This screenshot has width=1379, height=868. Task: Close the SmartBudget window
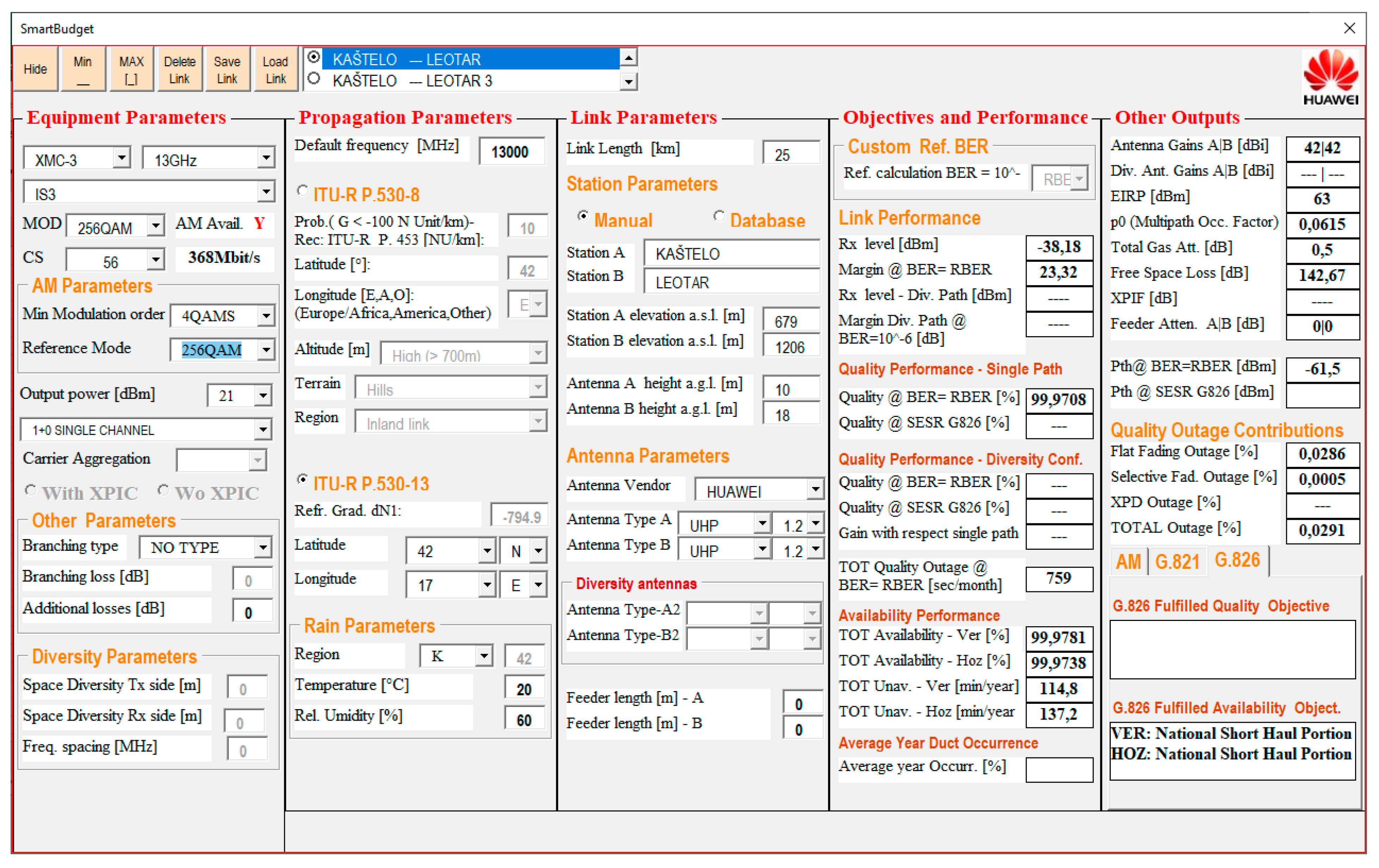click(1349, 28)
